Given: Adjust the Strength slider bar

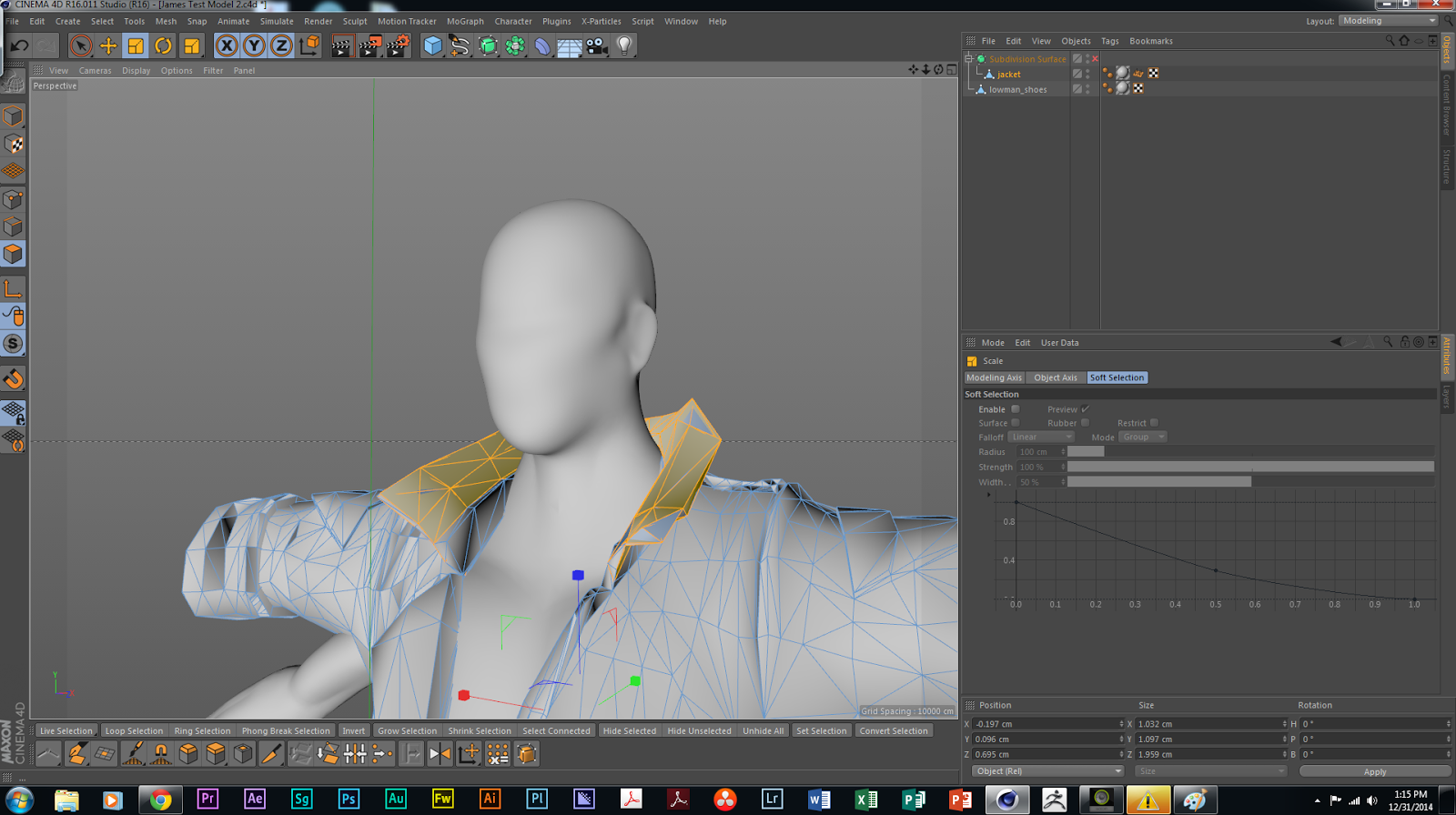Looking at the screenshot, I should 1249,467.
